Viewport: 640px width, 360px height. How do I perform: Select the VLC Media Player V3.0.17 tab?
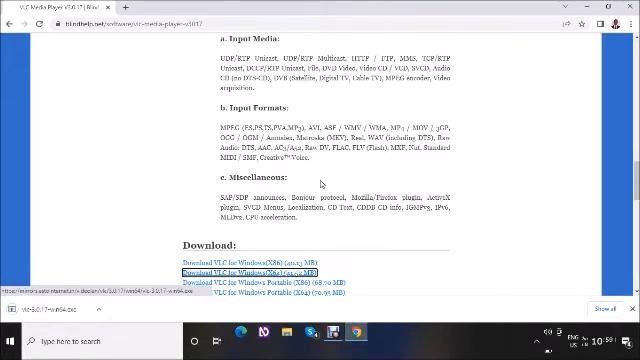(x=60, y=7)
